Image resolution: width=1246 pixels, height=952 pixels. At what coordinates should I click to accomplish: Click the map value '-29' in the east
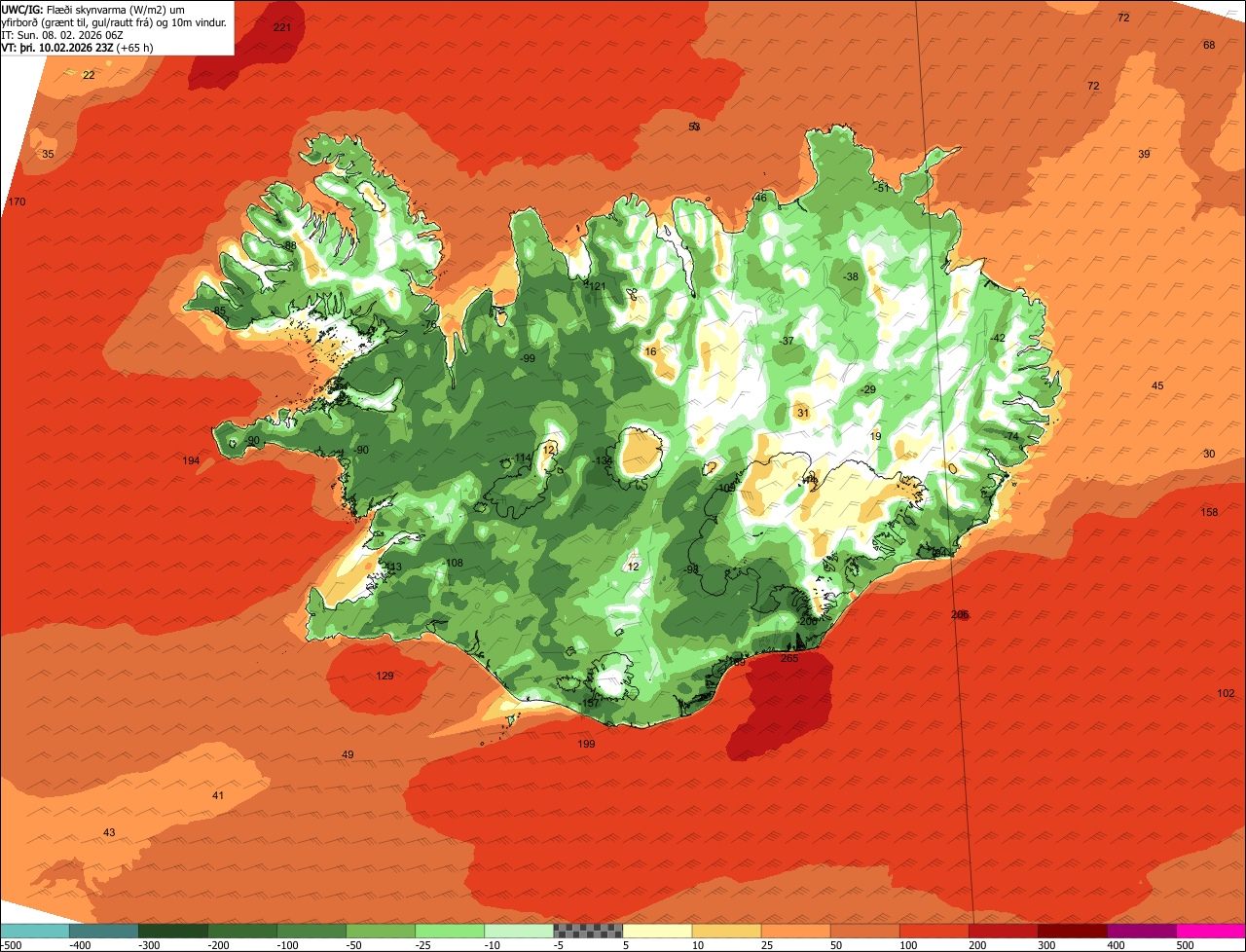coord(868,390)
